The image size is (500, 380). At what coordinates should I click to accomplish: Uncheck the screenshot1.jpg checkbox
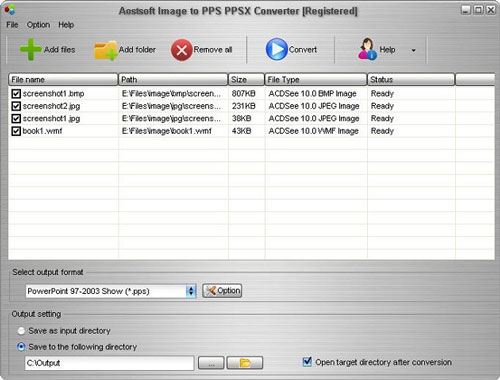(16, 119)
